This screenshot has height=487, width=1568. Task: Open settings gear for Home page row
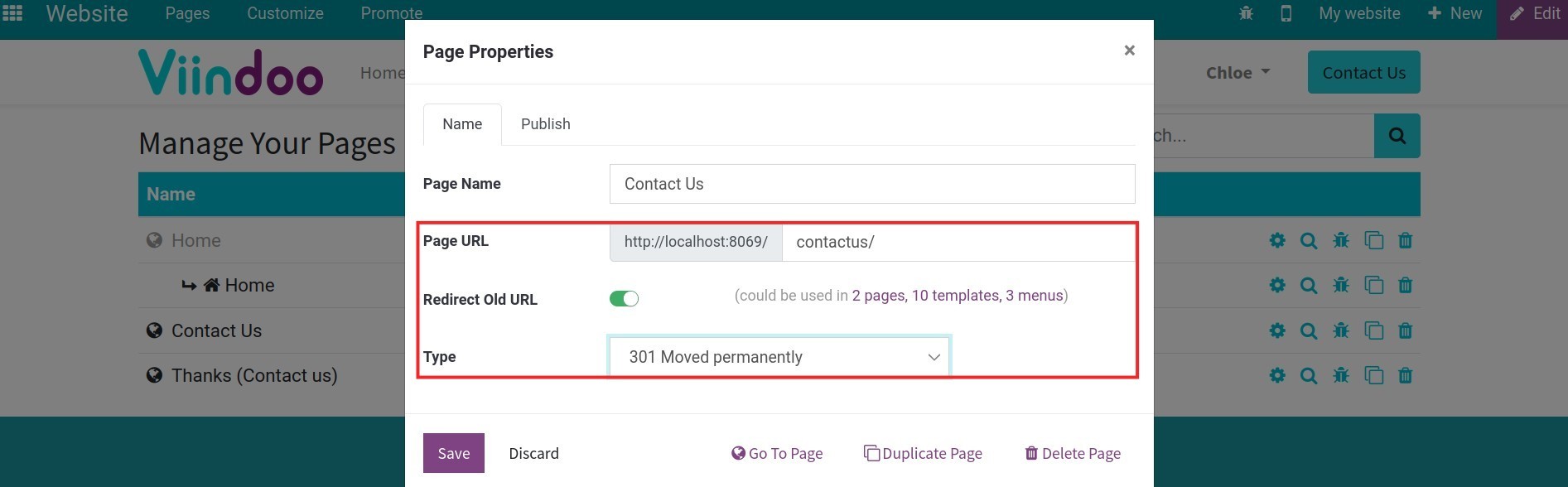(1277, 240)
